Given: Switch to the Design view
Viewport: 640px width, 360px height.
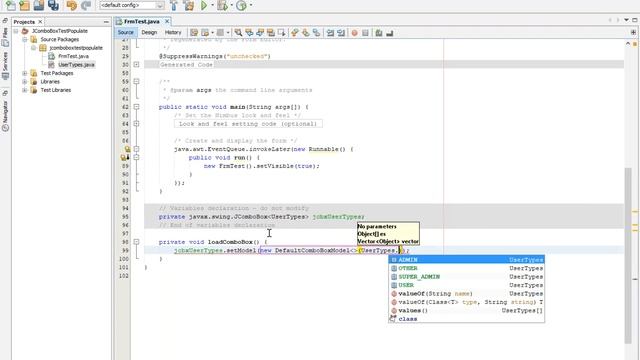Looking at the screenshot, I should click(149, 32).
